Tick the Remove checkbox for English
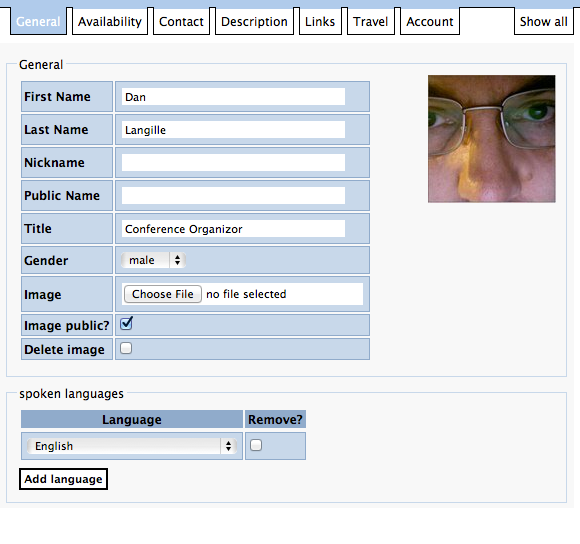 click(256, 445)
